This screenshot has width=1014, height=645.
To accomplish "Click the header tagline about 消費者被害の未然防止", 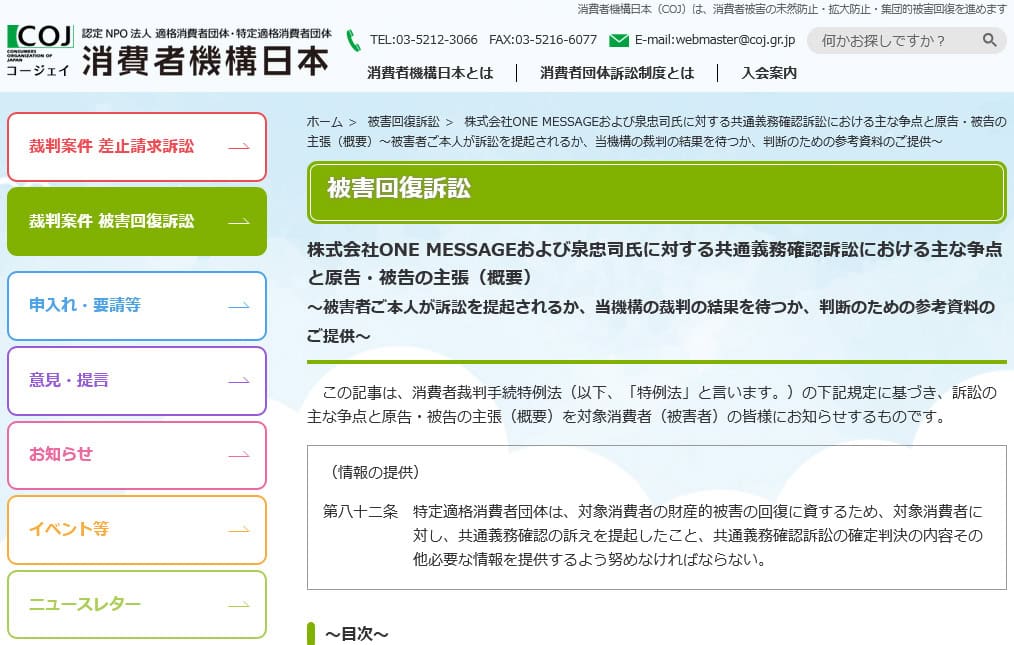I will [x=792, y=9].
